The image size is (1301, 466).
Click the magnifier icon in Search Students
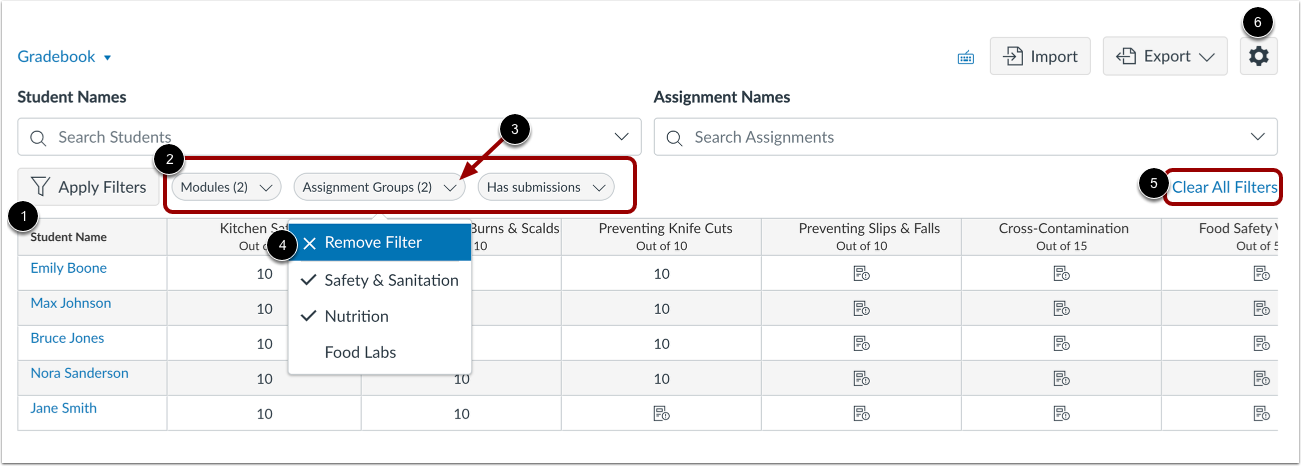[x=38, y=137]
